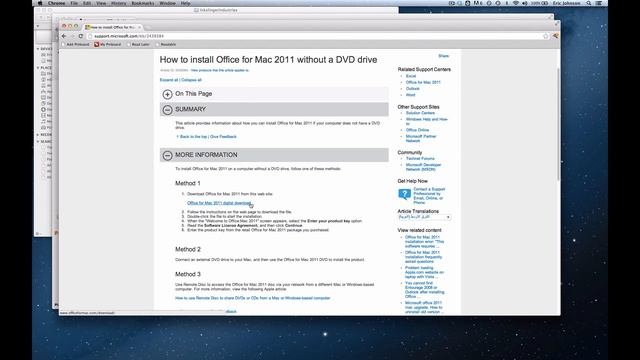
Task: Click the Add Pinboard bookmark
Action: (x=76, y=44)
